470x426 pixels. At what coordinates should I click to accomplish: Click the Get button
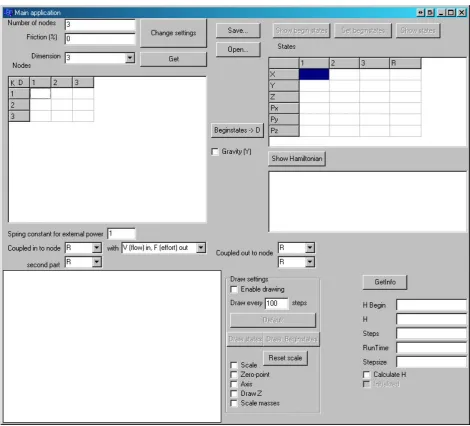(173, 59)
